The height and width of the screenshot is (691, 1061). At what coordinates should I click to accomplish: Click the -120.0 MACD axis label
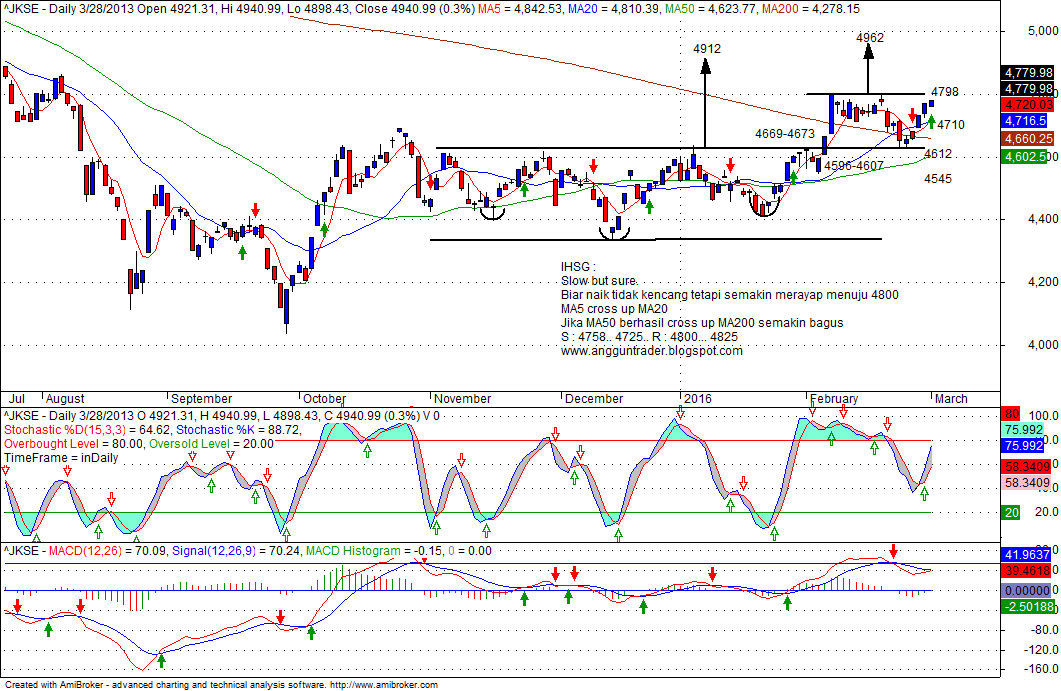tap(1041, 650)
